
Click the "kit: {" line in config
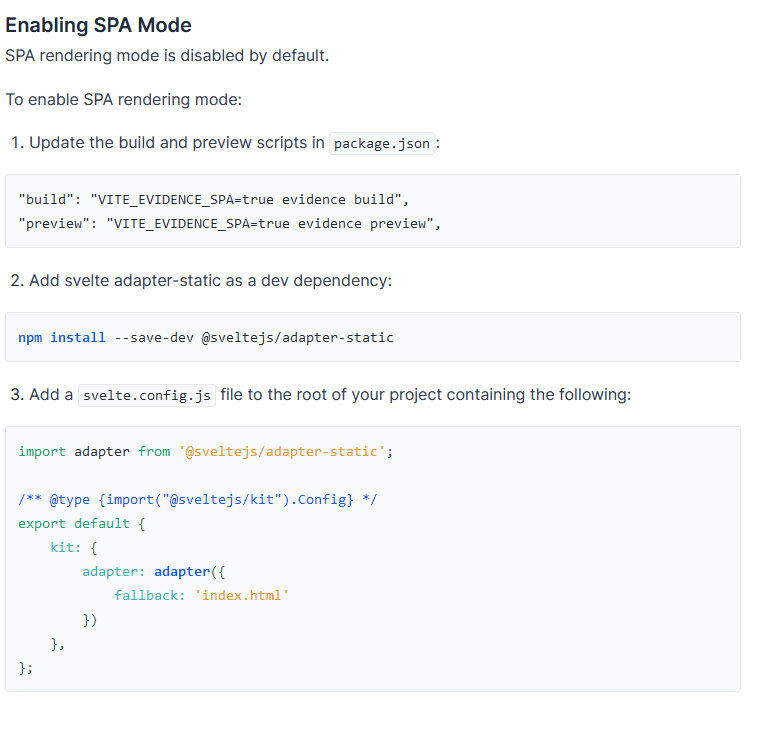pos(73,547)
